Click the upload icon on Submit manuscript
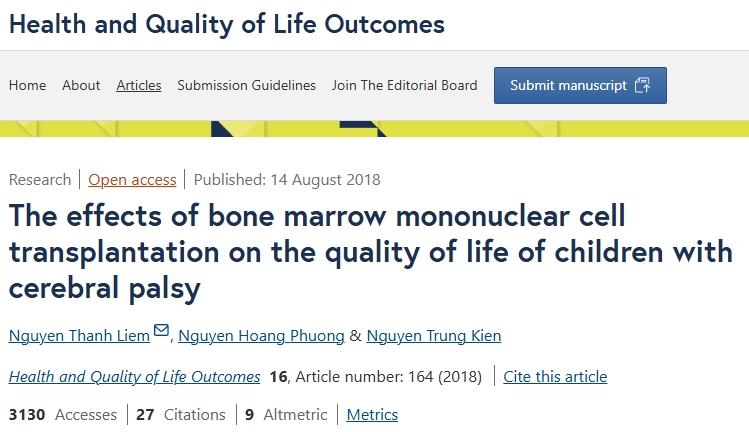The height and width of the screenshot is (432, 749). [642, 86]
